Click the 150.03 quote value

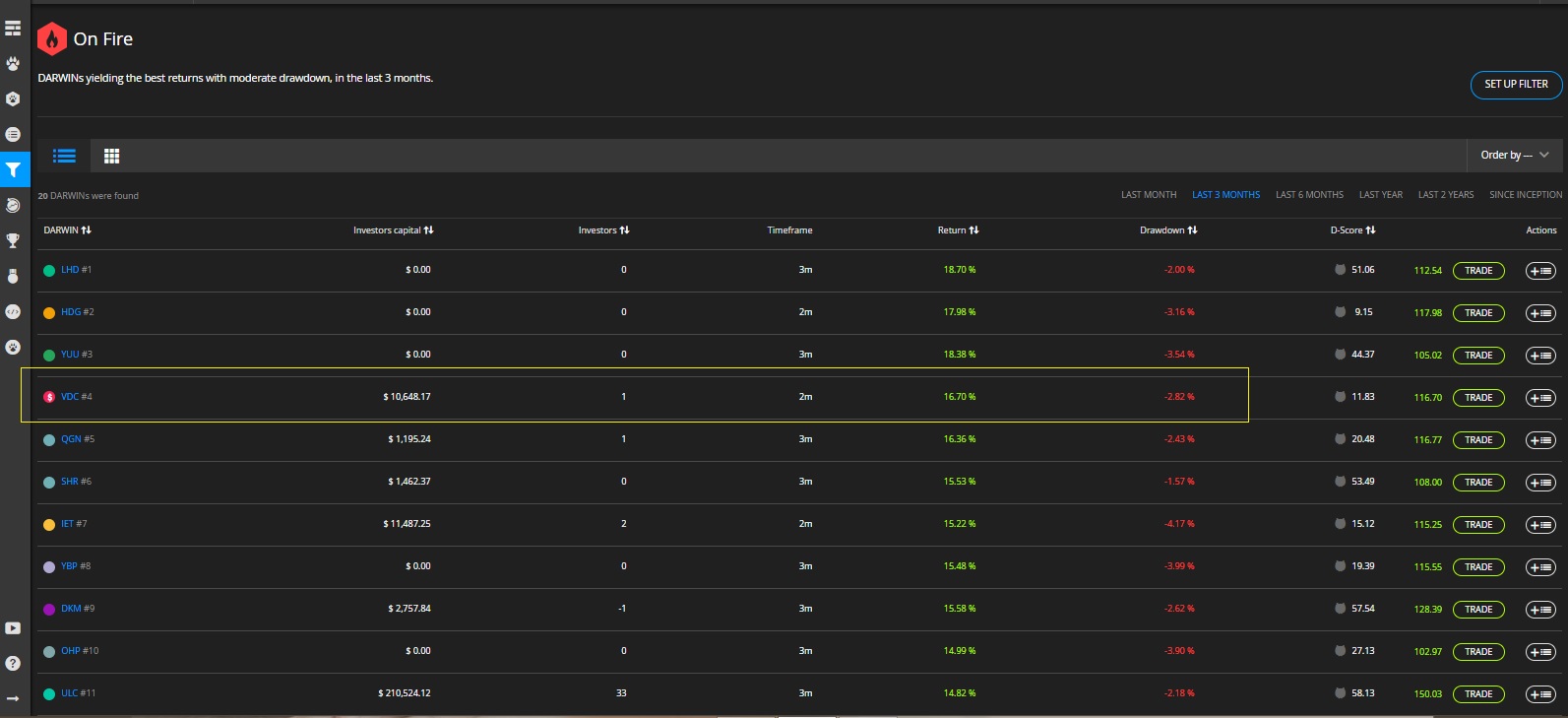tap(1428, 694)
